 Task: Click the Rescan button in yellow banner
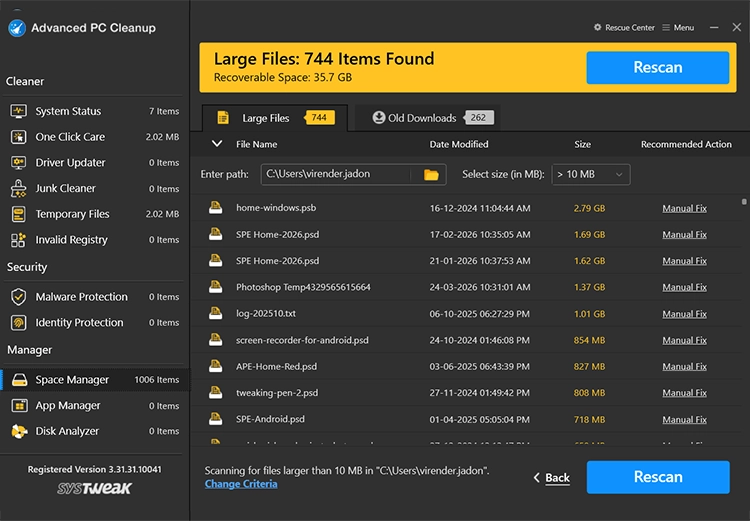coord(657,68)
